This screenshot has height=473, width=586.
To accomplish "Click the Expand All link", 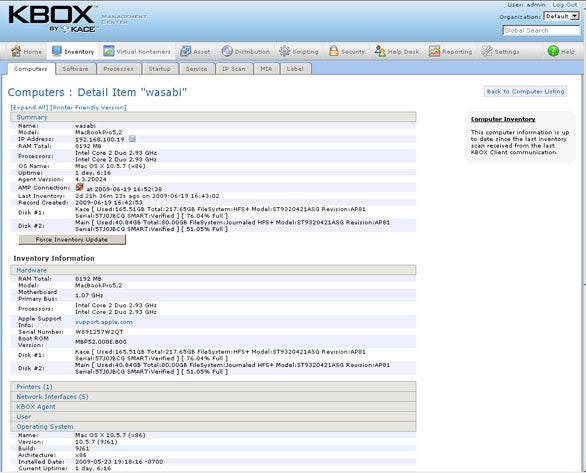I will click(x=29, y=108).
